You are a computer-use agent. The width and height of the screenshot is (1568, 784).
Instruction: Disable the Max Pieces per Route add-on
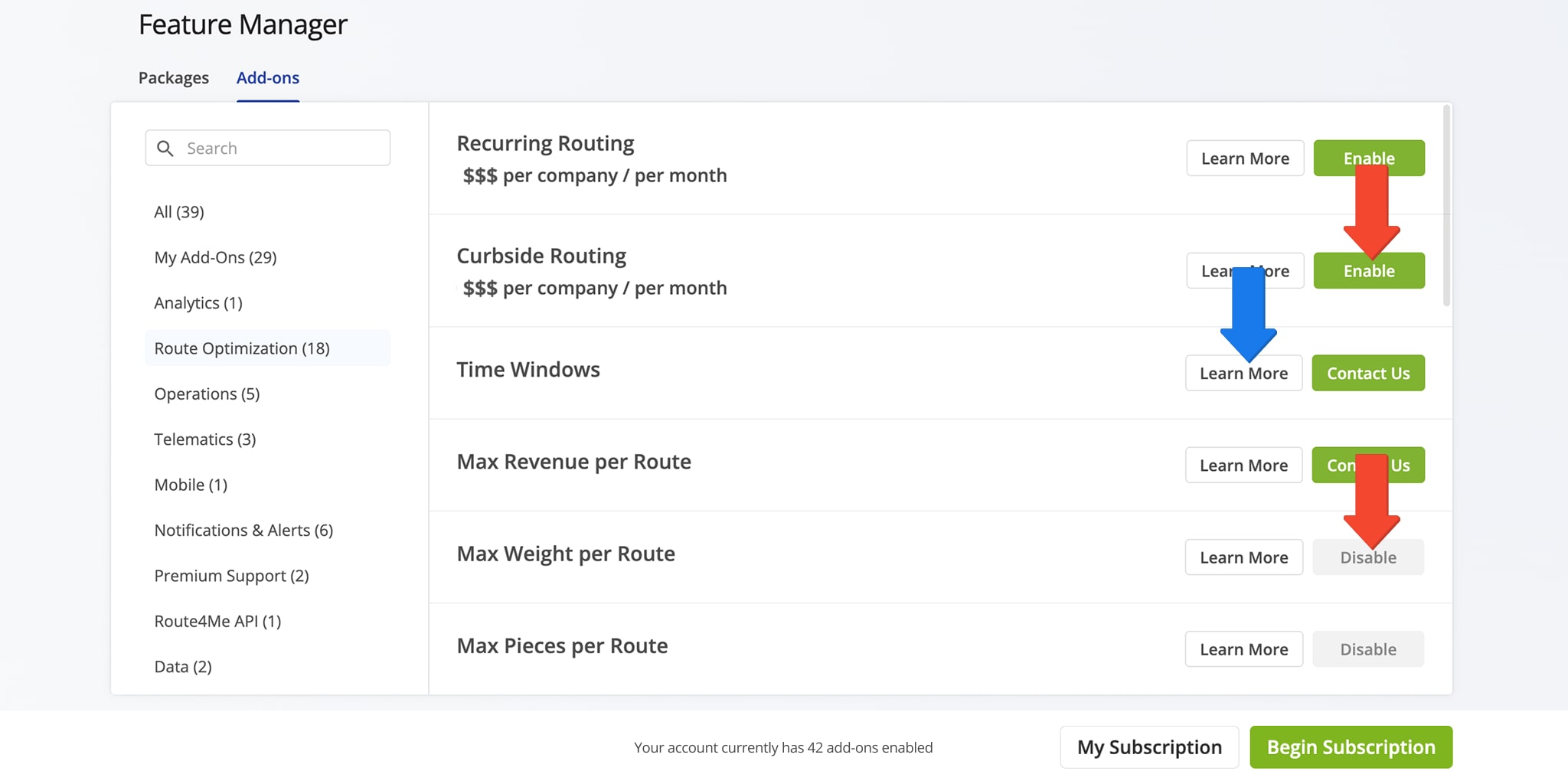pyautogui.click(x=1367, y=649)
